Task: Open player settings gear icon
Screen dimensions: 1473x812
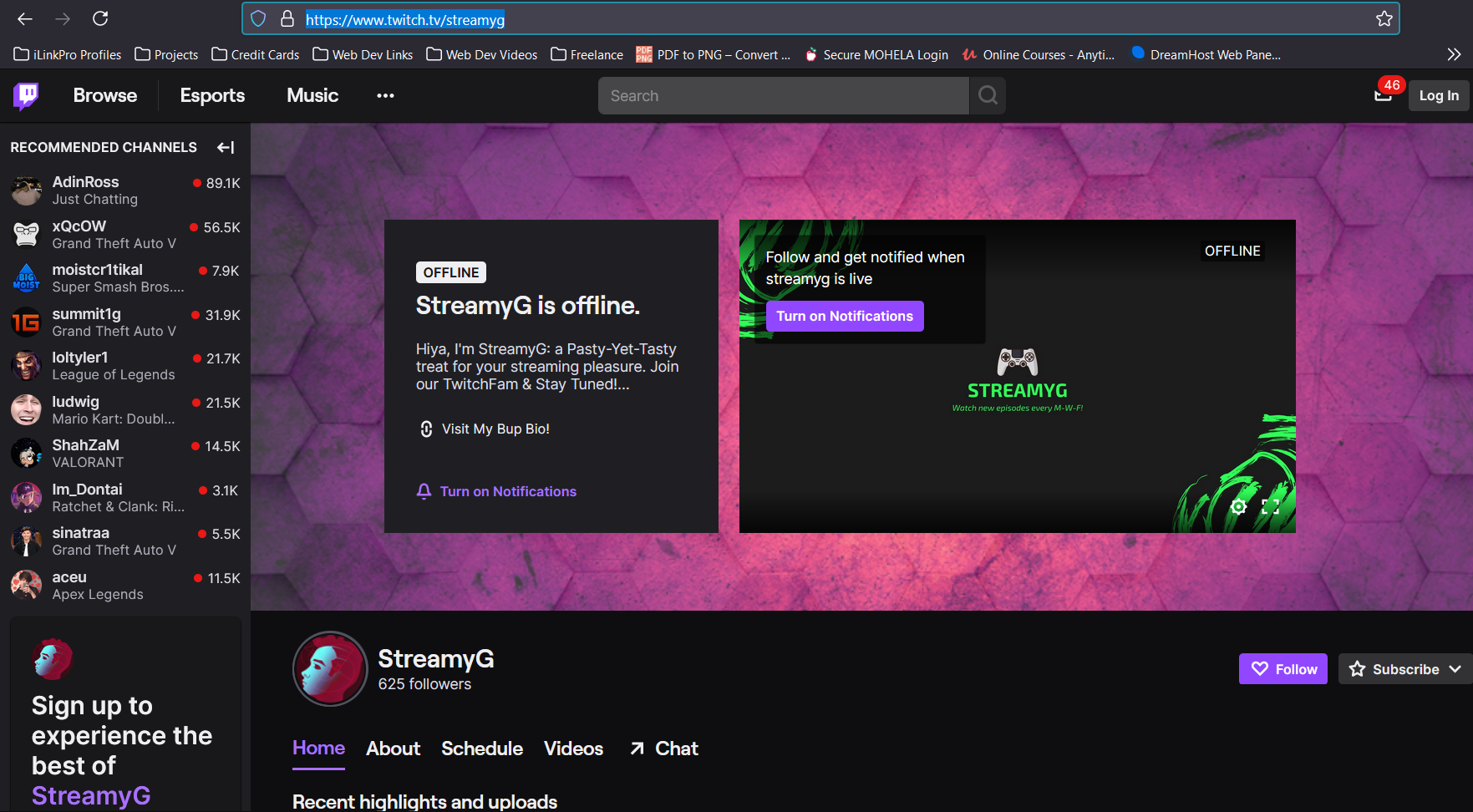Action: coord(1239,506)
